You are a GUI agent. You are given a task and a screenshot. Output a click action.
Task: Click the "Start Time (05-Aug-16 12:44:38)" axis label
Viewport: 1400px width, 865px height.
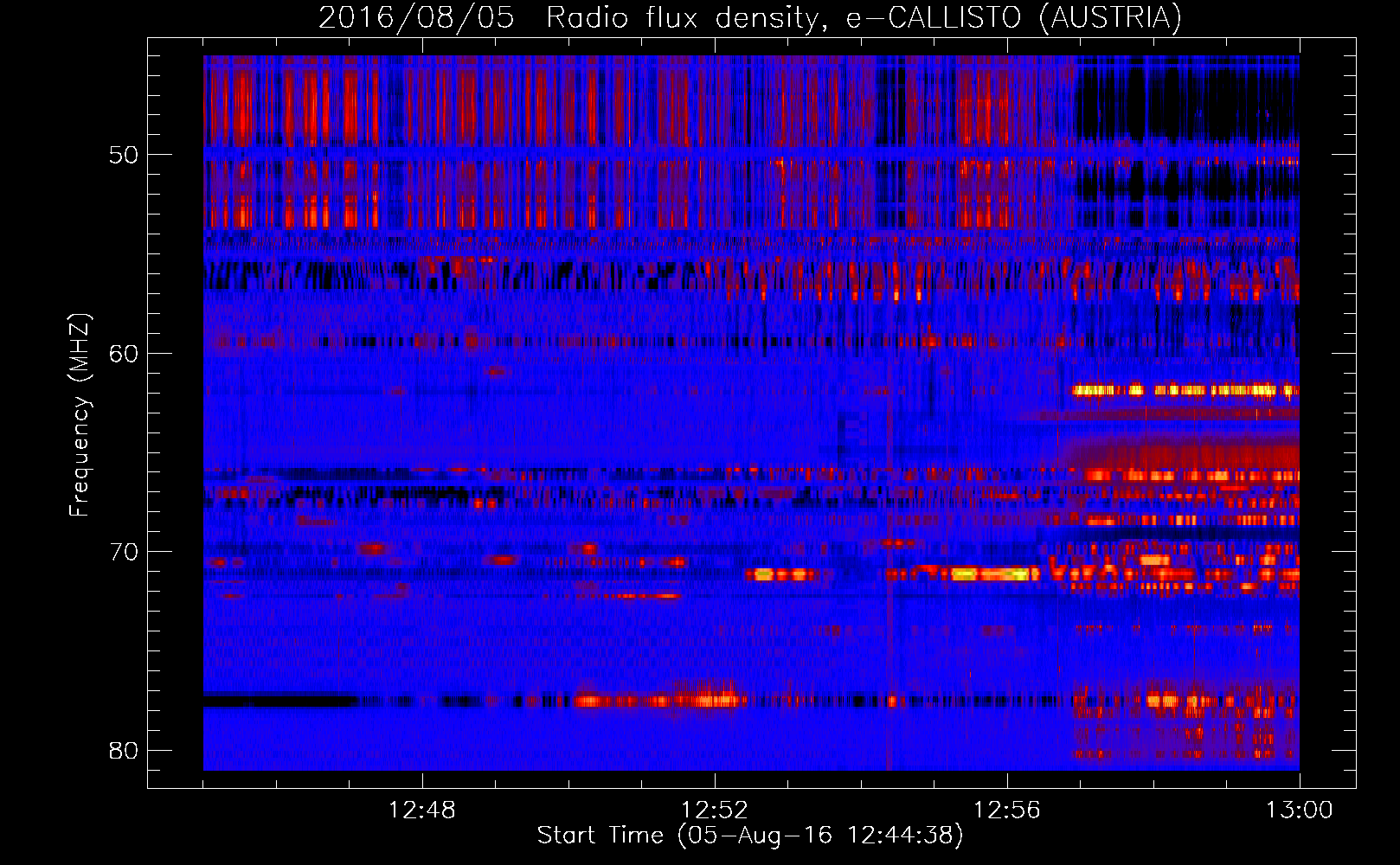(x=750, y=836)
